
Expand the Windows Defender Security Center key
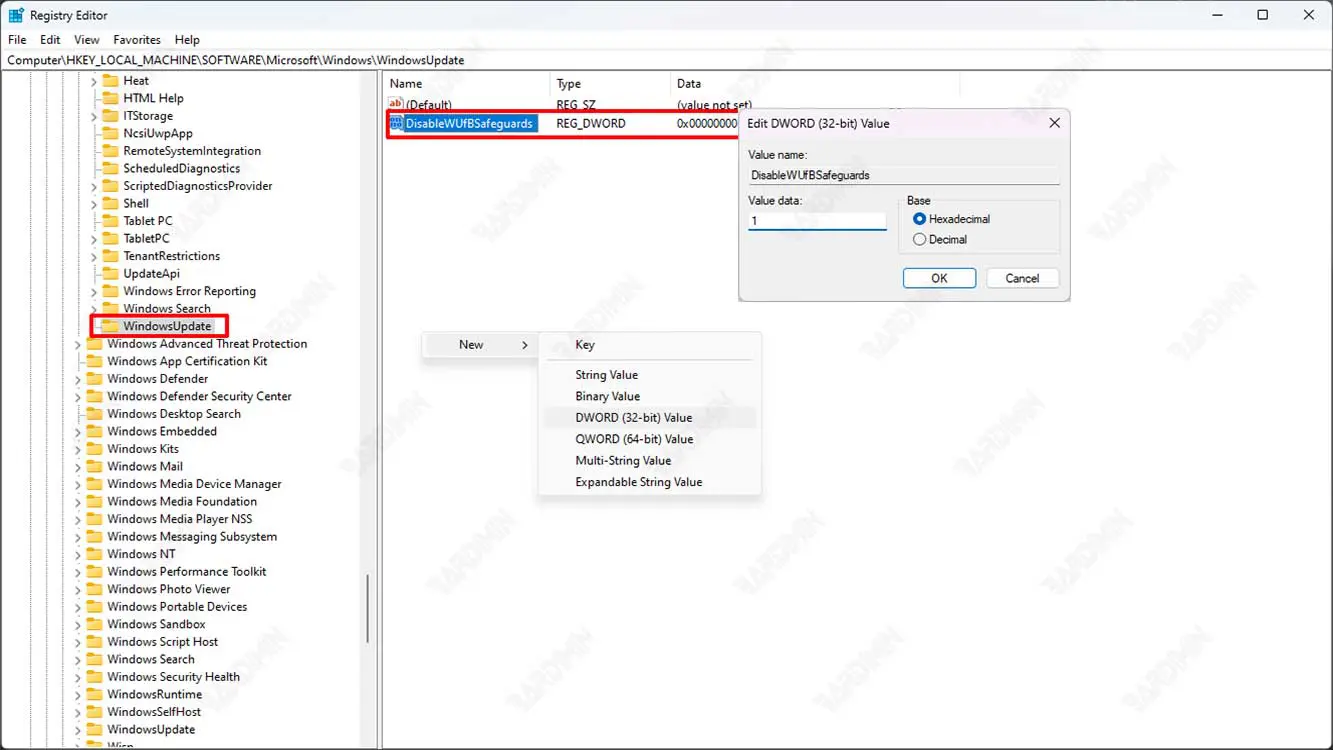coord(78,396)
